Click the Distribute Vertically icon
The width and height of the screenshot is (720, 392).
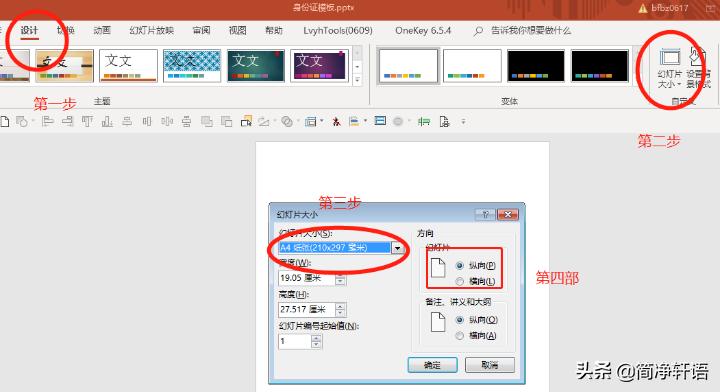(186, 122)
